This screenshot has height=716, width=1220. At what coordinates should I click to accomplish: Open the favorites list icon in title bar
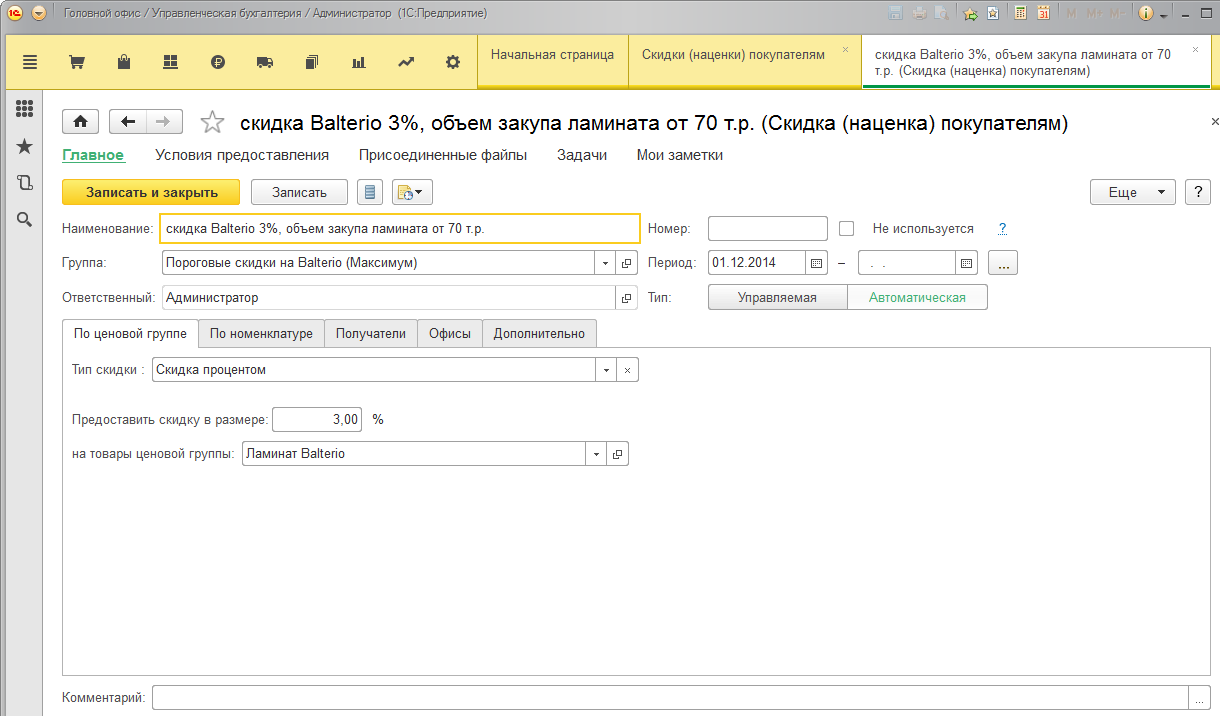pyautogui.click(x=992, y=13)
